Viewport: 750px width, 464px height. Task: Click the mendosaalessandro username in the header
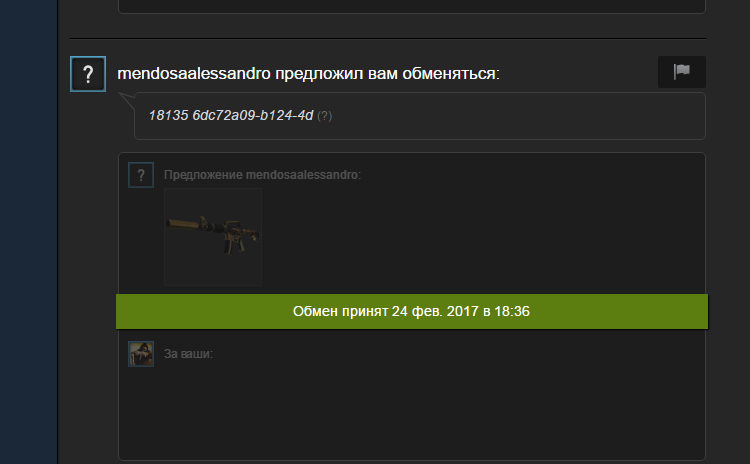[x=194, y=74]
